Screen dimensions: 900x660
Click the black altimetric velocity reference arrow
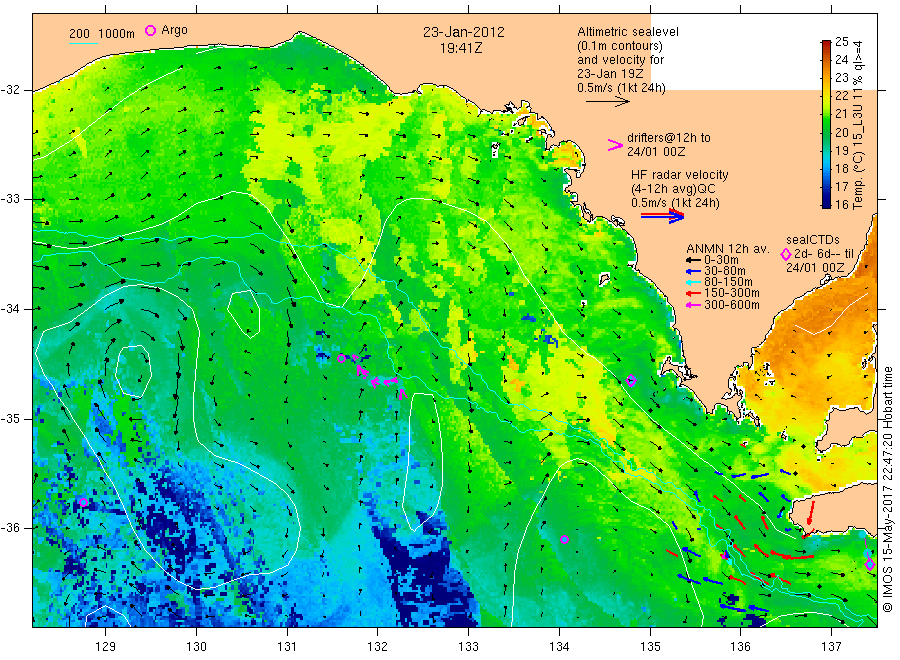(607, 102)
